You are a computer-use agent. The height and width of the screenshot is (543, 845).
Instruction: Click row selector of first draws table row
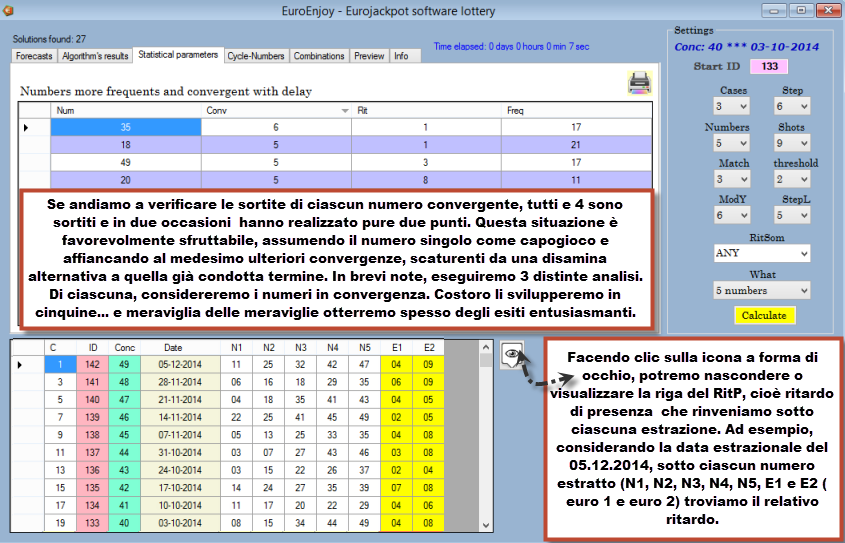pos(28,364)
